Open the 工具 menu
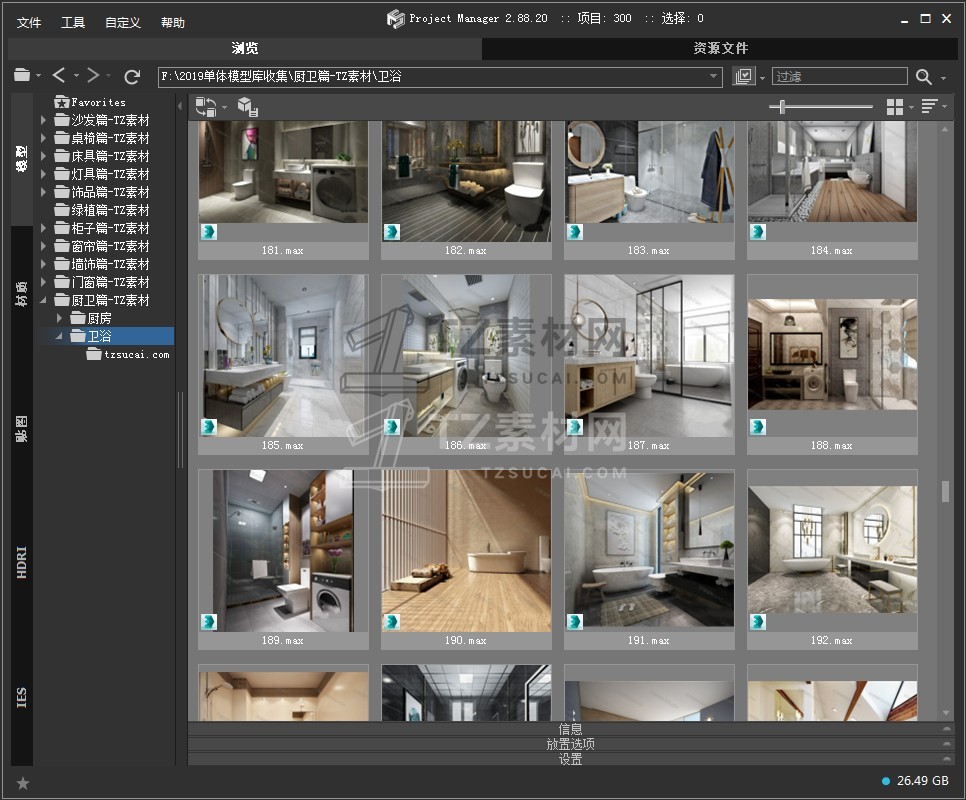This screenshot has height=800, width=966. click(x=73, y=22)
